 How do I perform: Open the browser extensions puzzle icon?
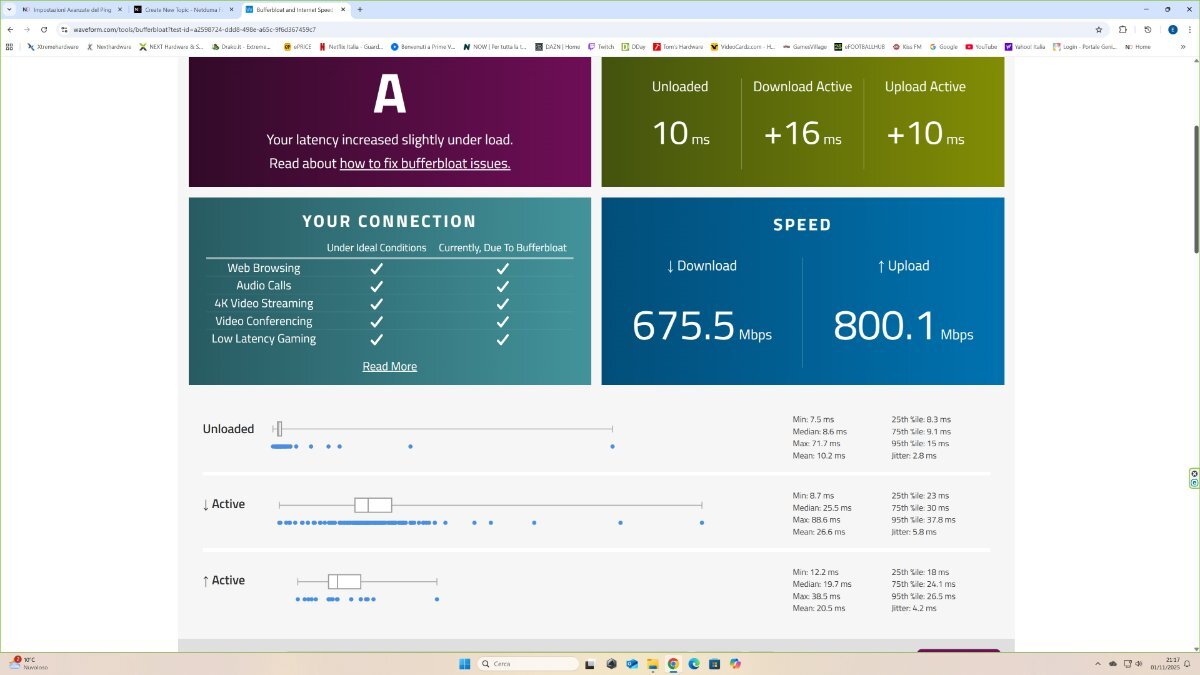coord(1123,30)
